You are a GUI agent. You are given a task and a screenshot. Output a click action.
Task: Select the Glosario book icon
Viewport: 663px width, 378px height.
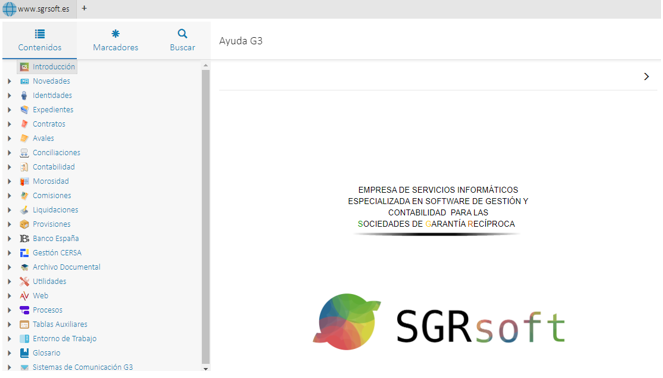pos(24,353)
